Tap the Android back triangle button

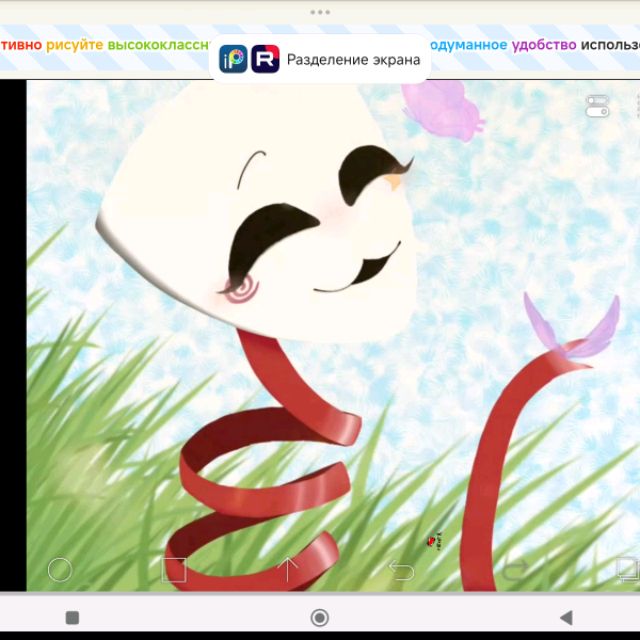[x=567, y=618]
